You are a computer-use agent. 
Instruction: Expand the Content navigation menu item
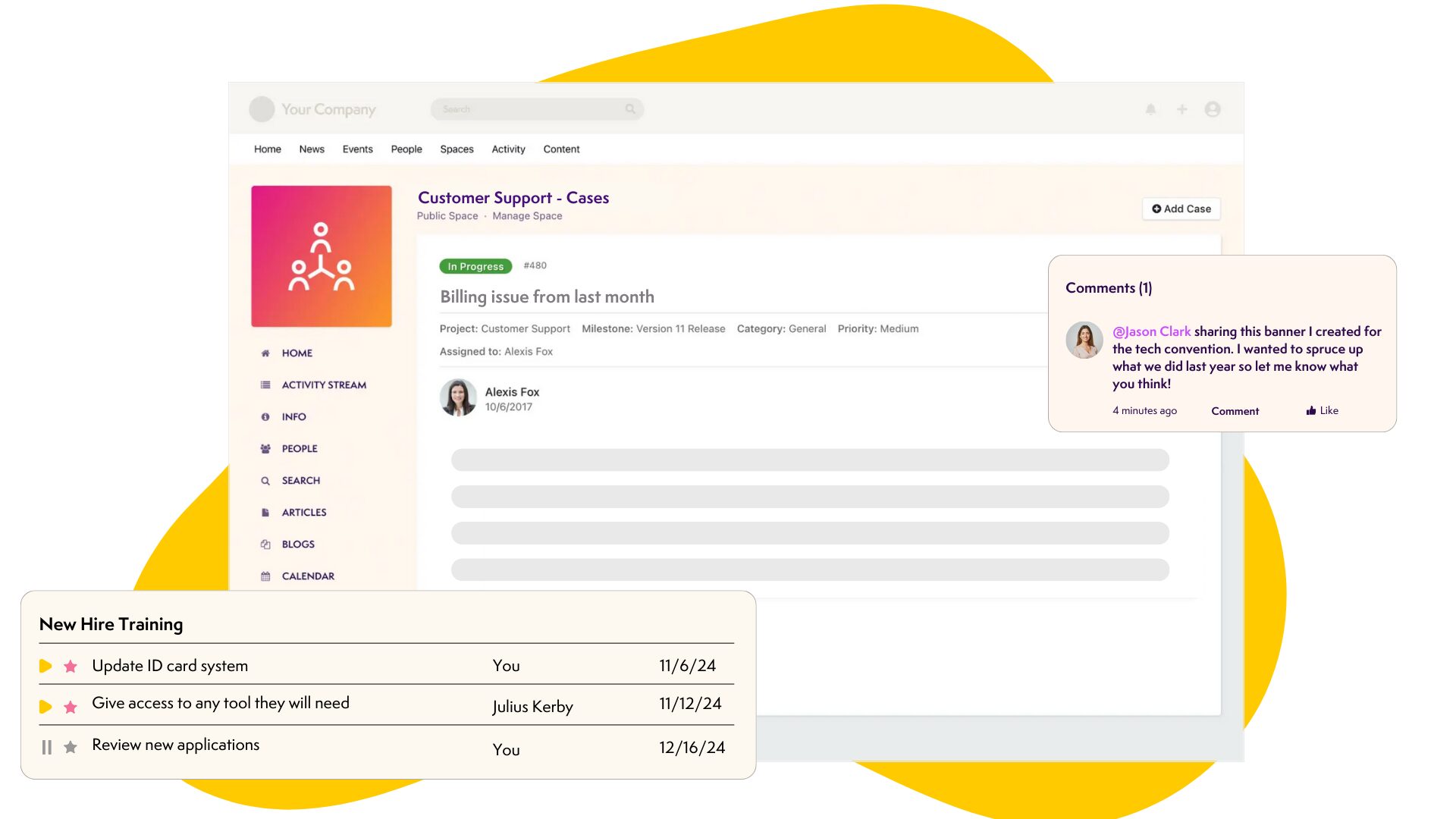(x=562, y=149)
